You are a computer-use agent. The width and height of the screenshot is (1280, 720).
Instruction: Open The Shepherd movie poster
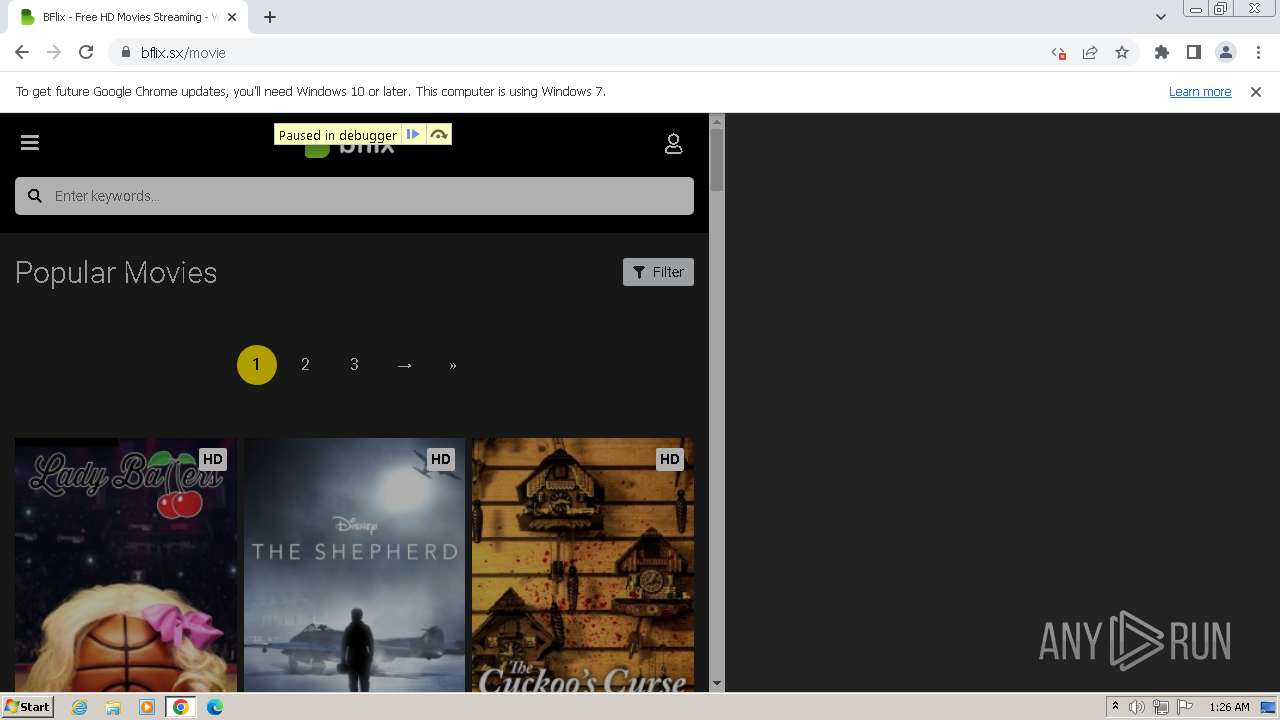click(354, 565)
